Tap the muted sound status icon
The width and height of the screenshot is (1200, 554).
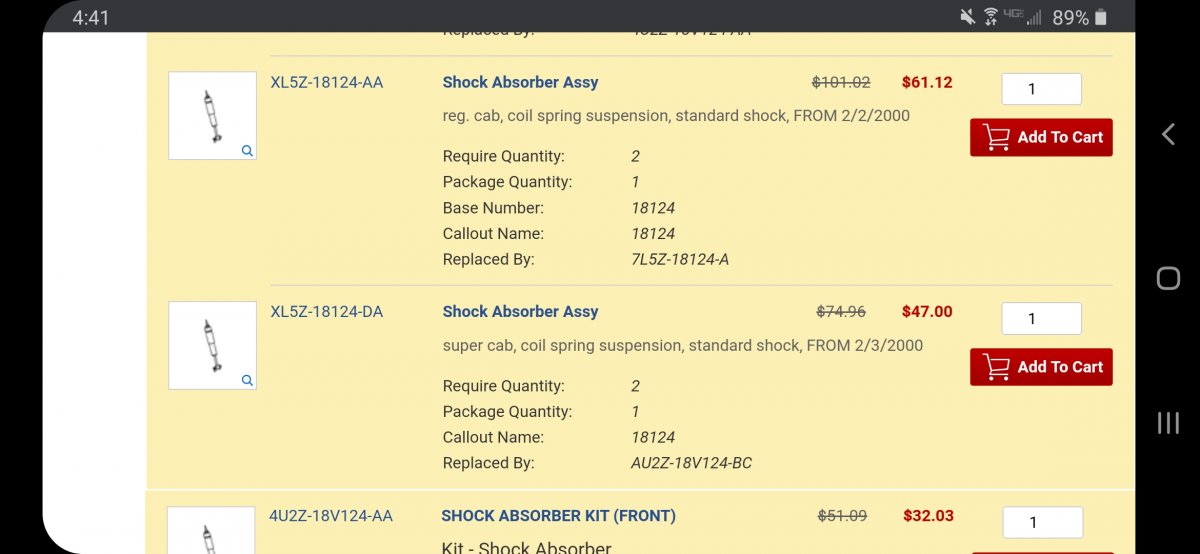pos(967,17)
